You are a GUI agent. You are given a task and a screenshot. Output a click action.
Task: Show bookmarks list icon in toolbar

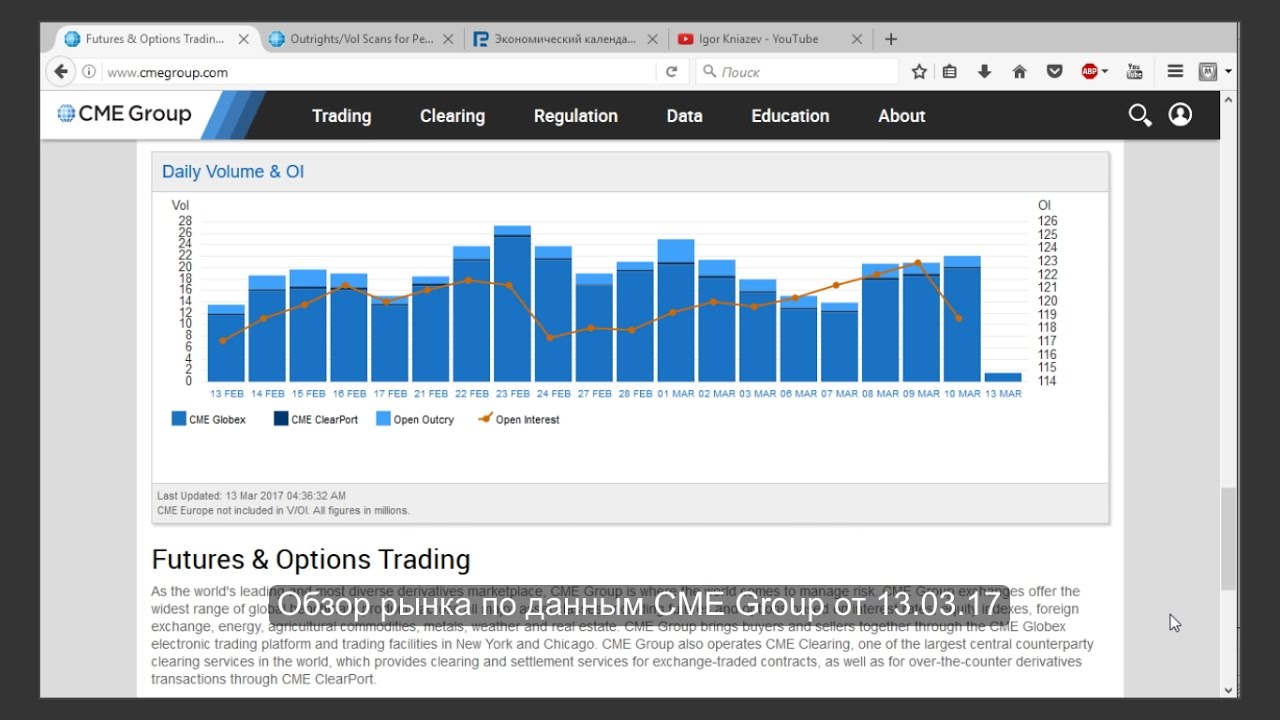coord(950,72)
